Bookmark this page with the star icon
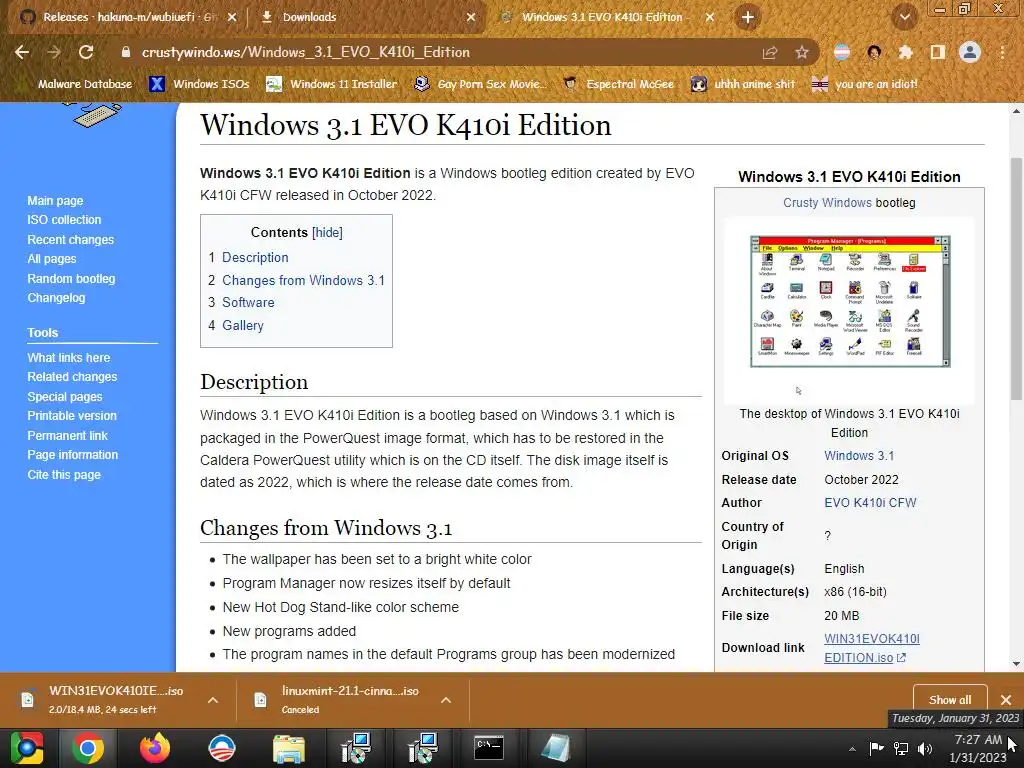Screen dimensions: 1024x768 (802, 53)
